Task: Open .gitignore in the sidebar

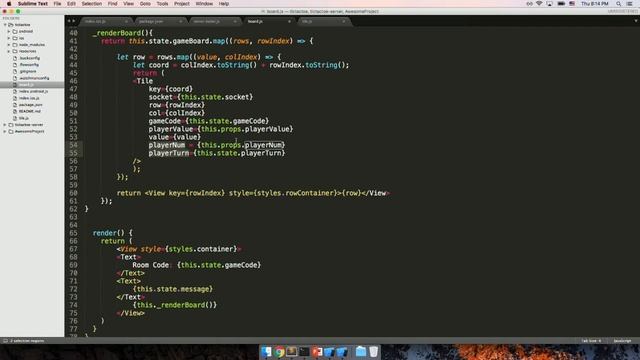Action: (x=27, y=71)
